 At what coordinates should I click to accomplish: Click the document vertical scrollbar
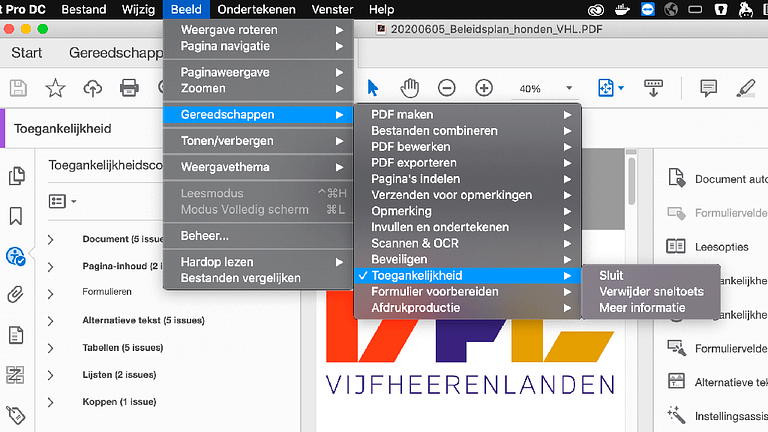631,179
